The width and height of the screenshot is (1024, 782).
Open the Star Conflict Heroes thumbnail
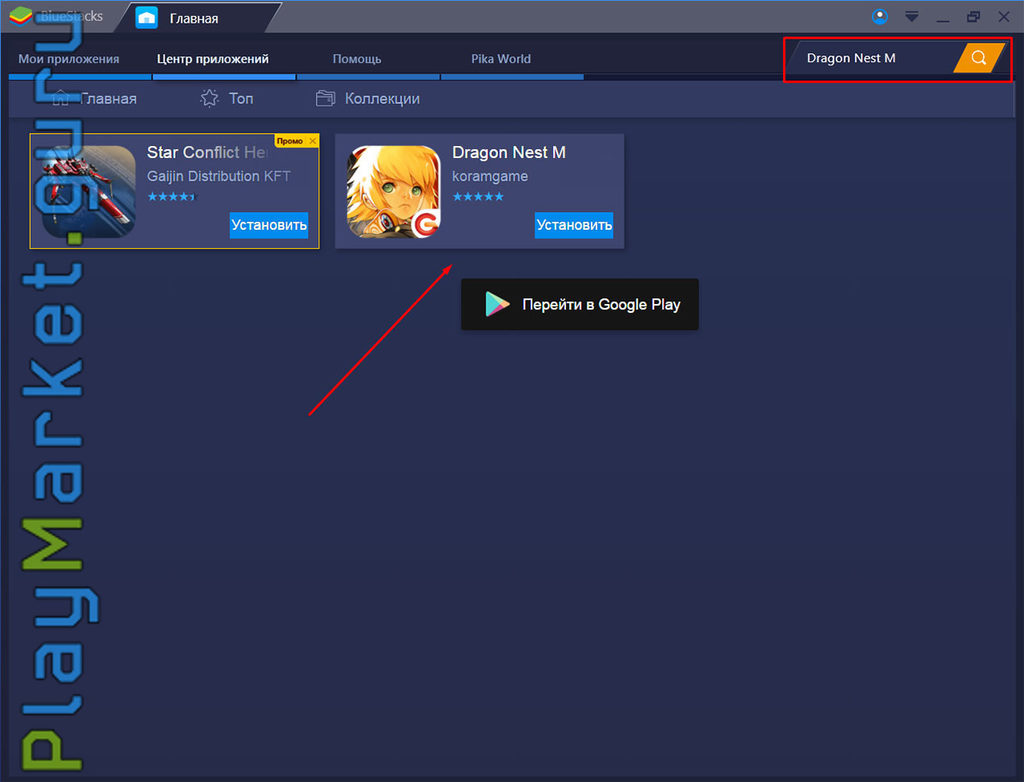point(89,191)
